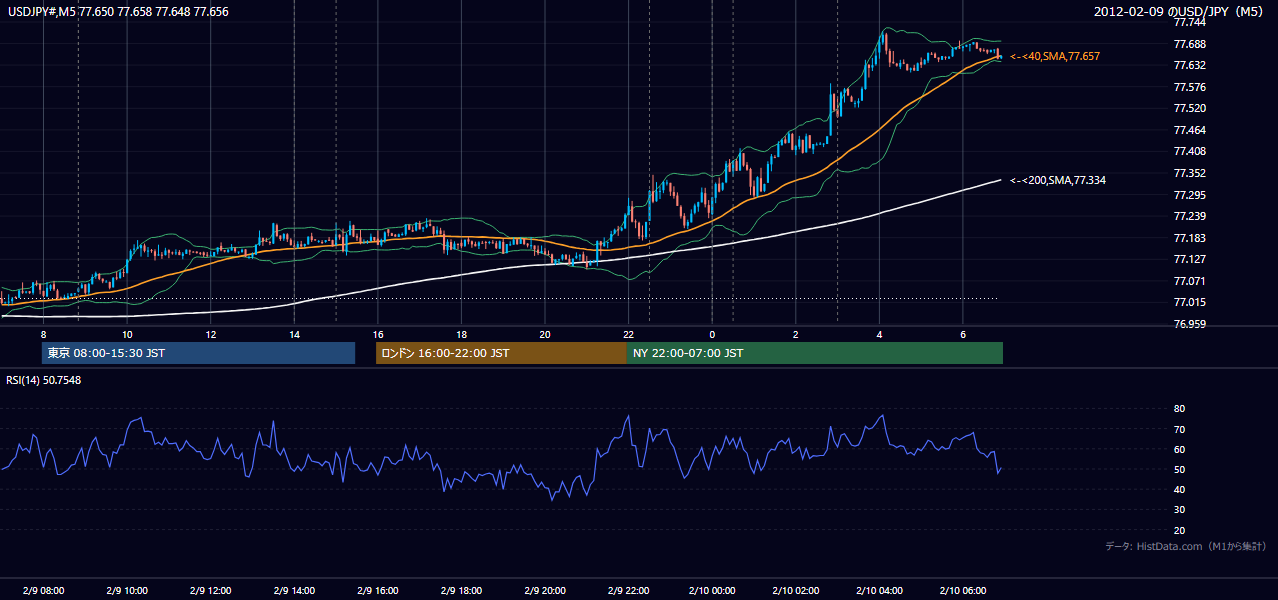
Task: Click RSI axis level 30
Action: pos(1179,510)
